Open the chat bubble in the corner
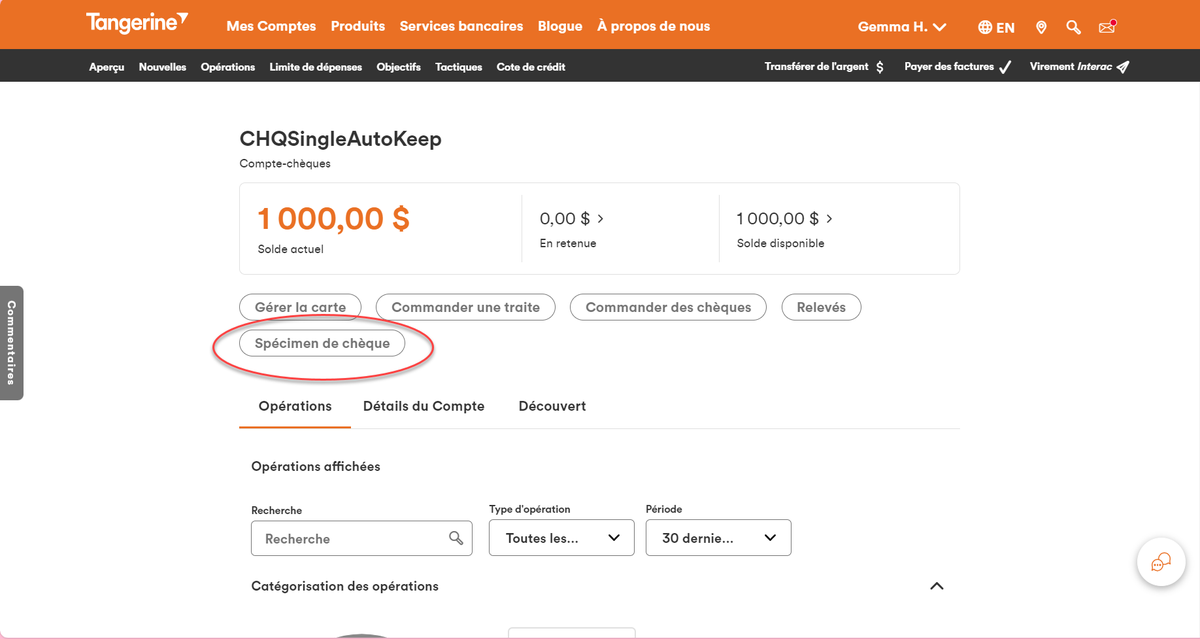The image size is (1200, 639). (1160, 562)
